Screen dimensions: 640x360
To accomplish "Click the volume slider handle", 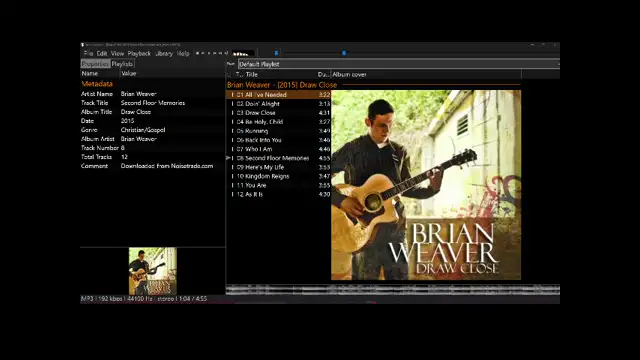I will pos(276,53).
